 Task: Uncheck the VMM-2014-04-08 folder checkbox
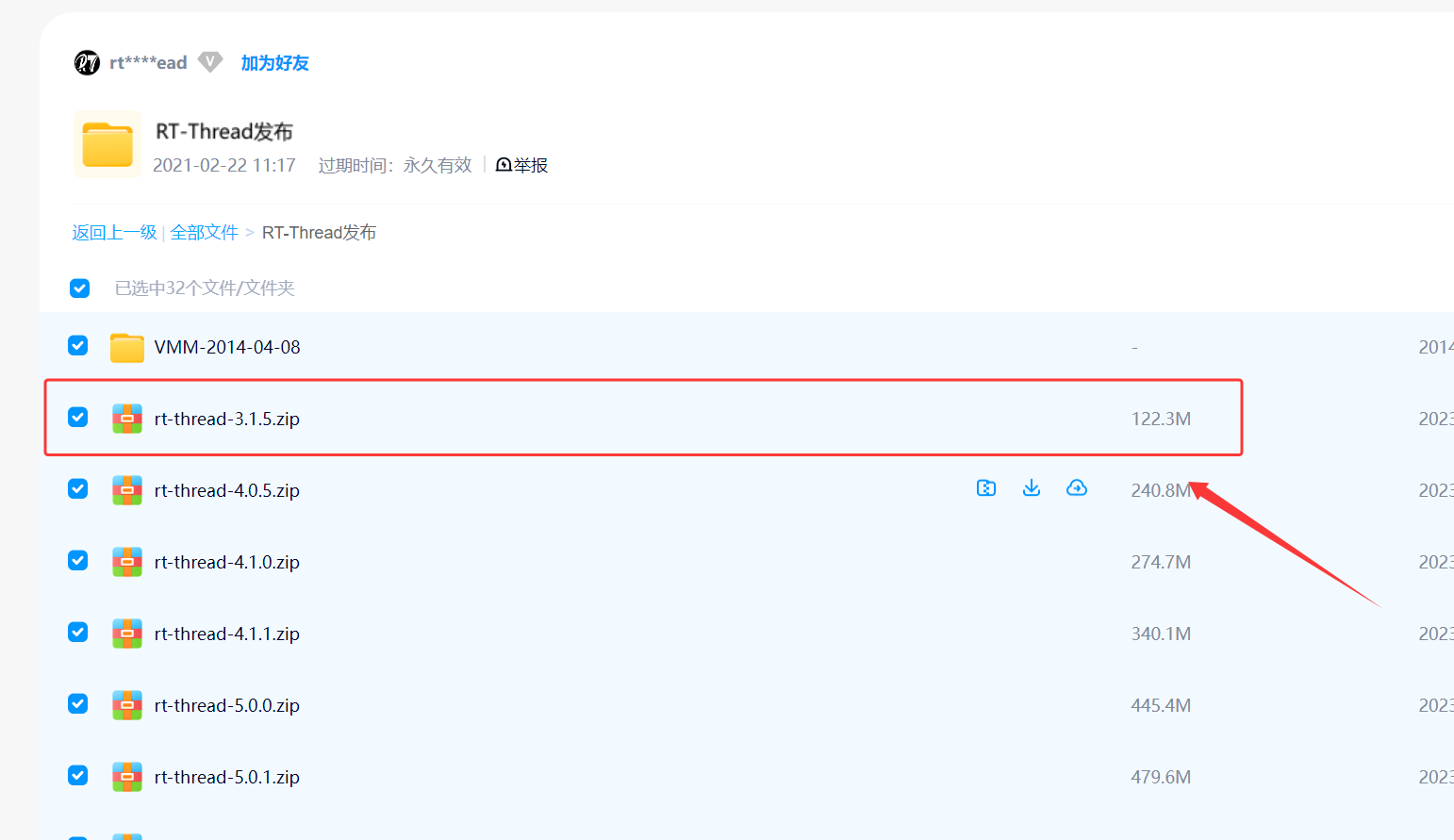coord(78,346)
